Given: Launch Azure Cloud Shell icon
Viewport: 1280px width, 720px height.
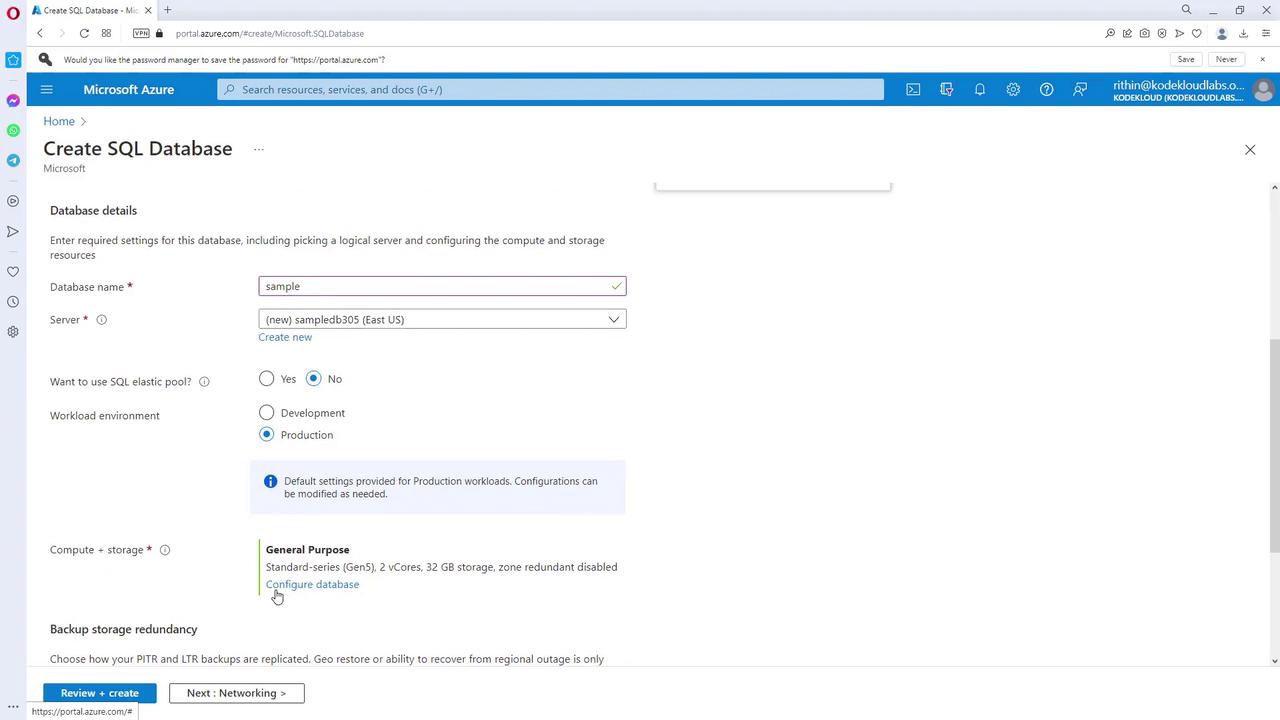Looking at the screenshot, I should pyautogui.click(x=913, y=89).
